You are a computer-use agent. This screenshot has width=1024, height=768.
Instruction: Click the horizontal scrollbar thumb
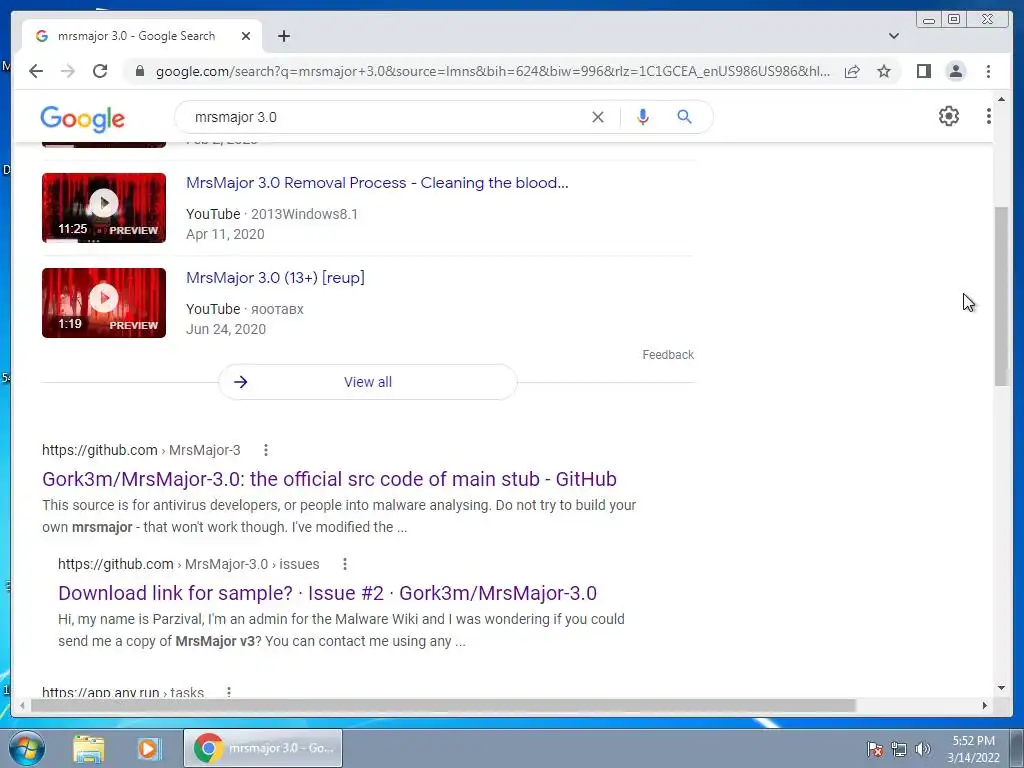(x=443, y=705)
